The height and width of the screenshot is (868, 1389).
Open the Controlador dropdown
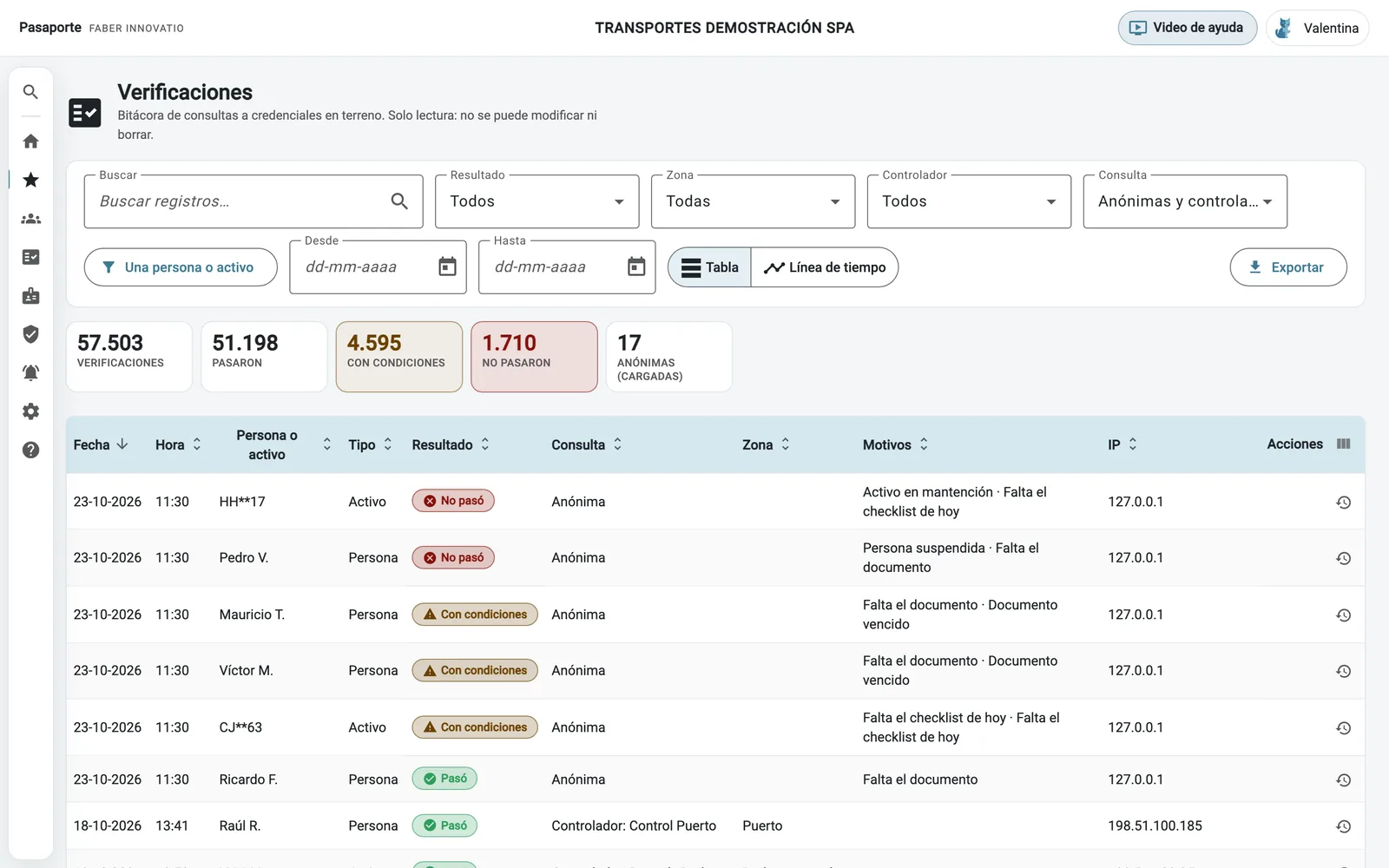pos(969,201)
